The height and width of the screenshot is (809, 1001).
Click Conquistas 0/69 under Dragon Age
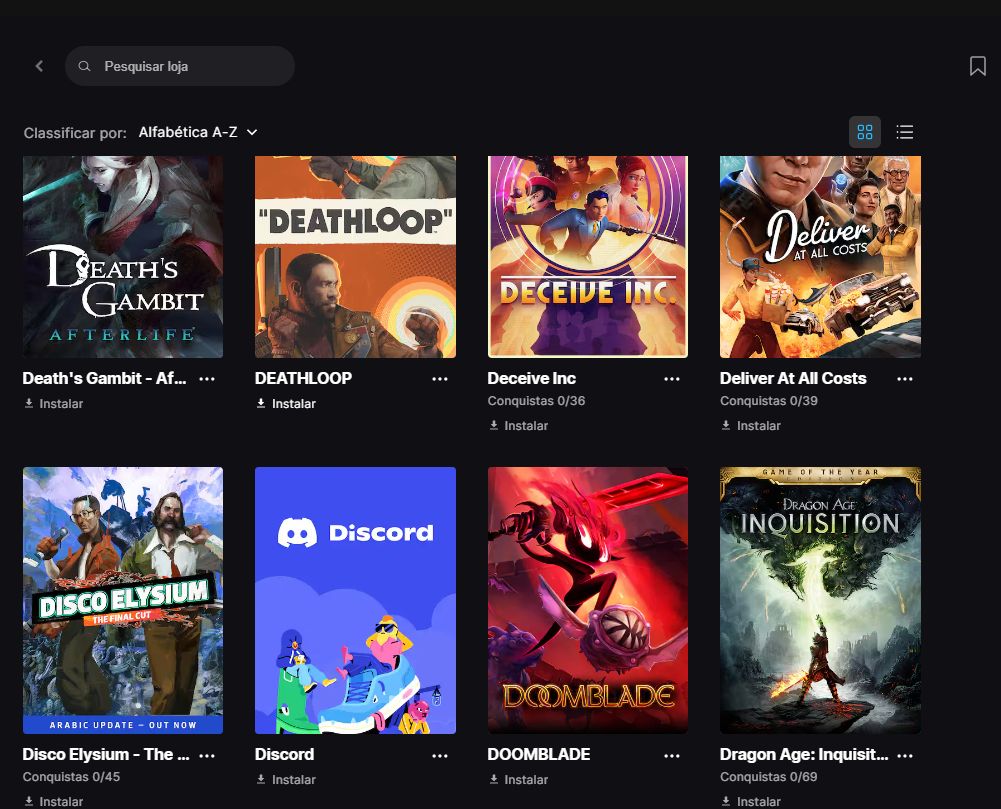click(769, 777)
